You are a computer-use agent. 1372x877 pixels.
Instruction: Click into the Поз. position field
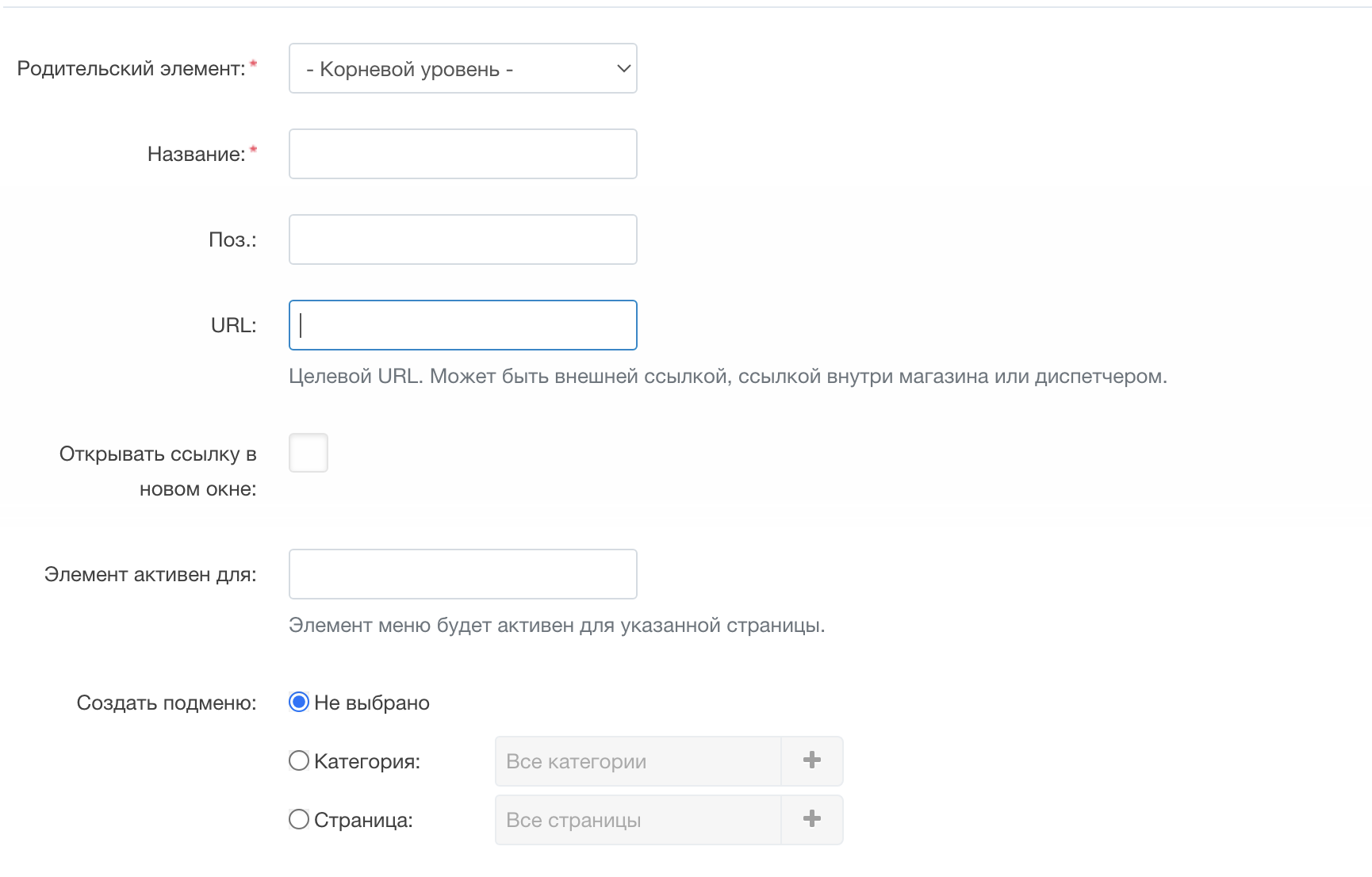click(x=463, y=239)
